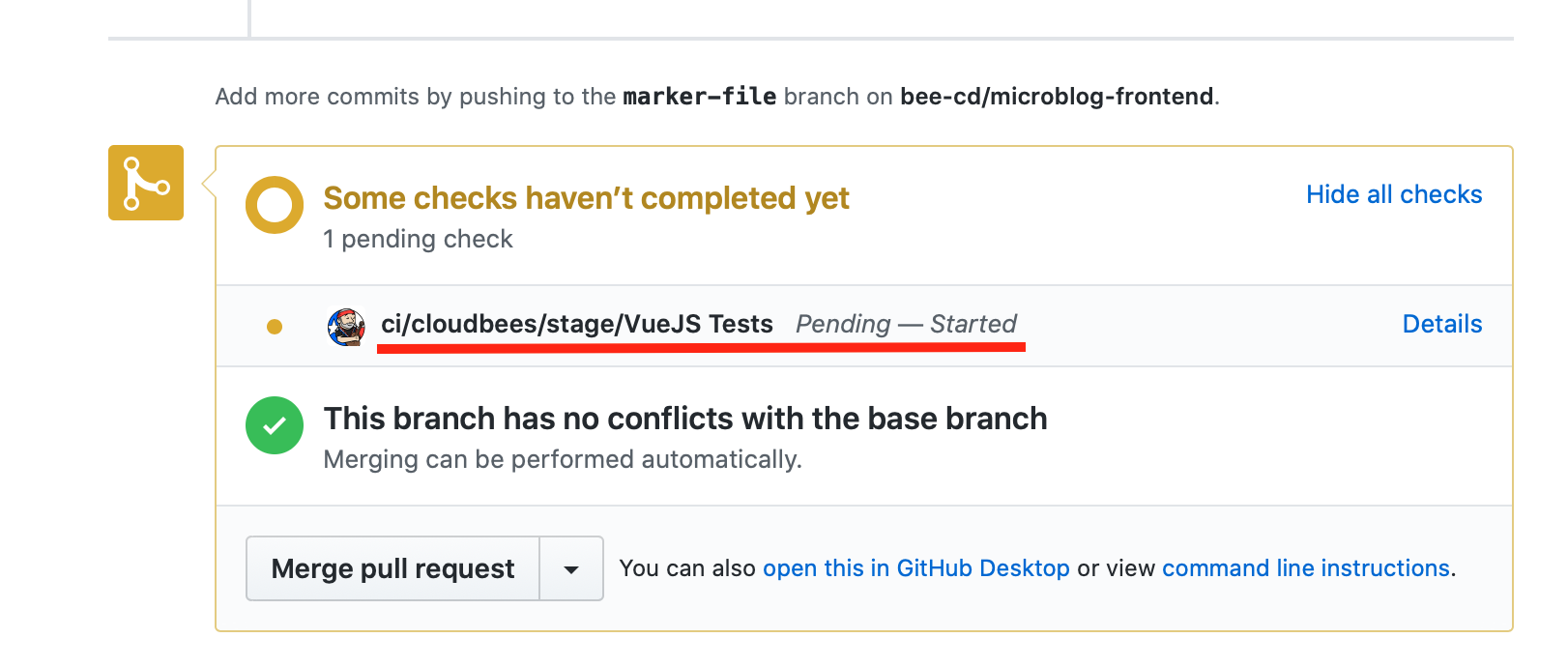Click the heading Some checks haven't completed yet

coord(587,198)
